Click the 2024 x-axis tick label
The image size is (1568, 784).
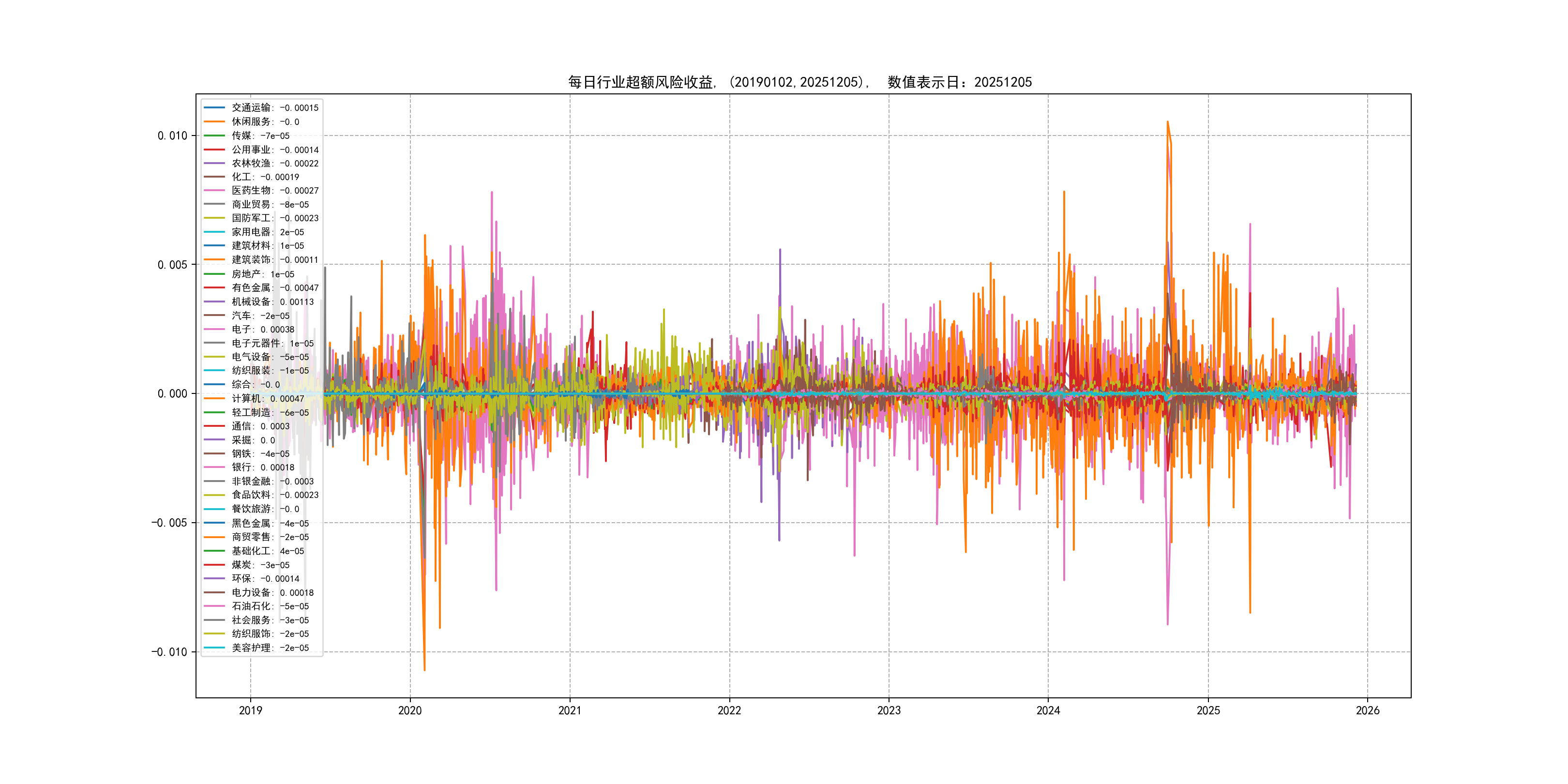1048,710
